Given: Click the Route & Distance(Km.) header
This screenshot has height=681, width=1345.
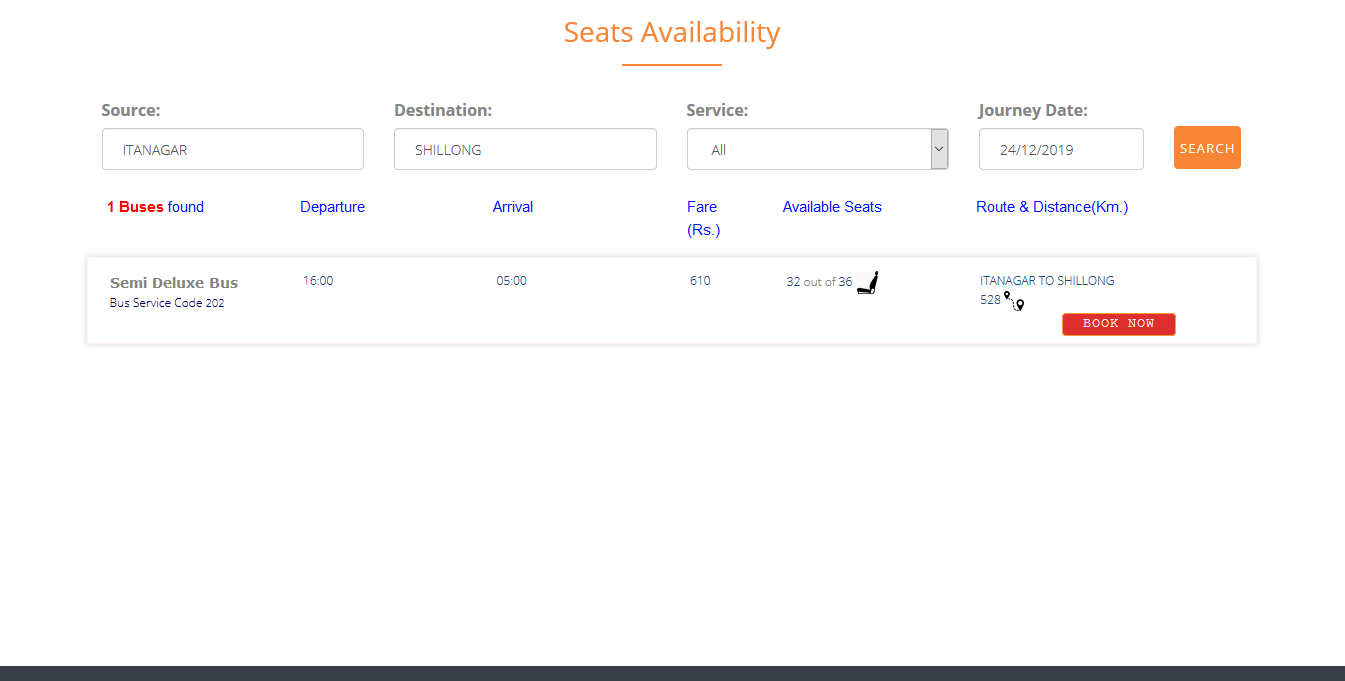Looking at the screenshot, I should pos(1051,207).
